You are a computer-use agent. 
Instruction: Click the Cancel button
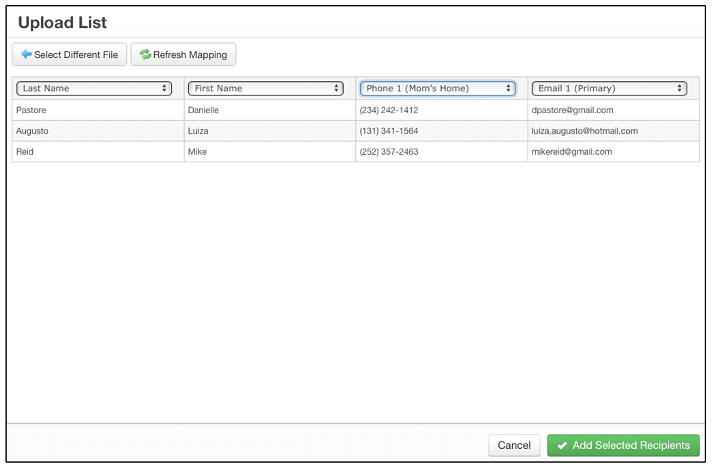[514, 445]
